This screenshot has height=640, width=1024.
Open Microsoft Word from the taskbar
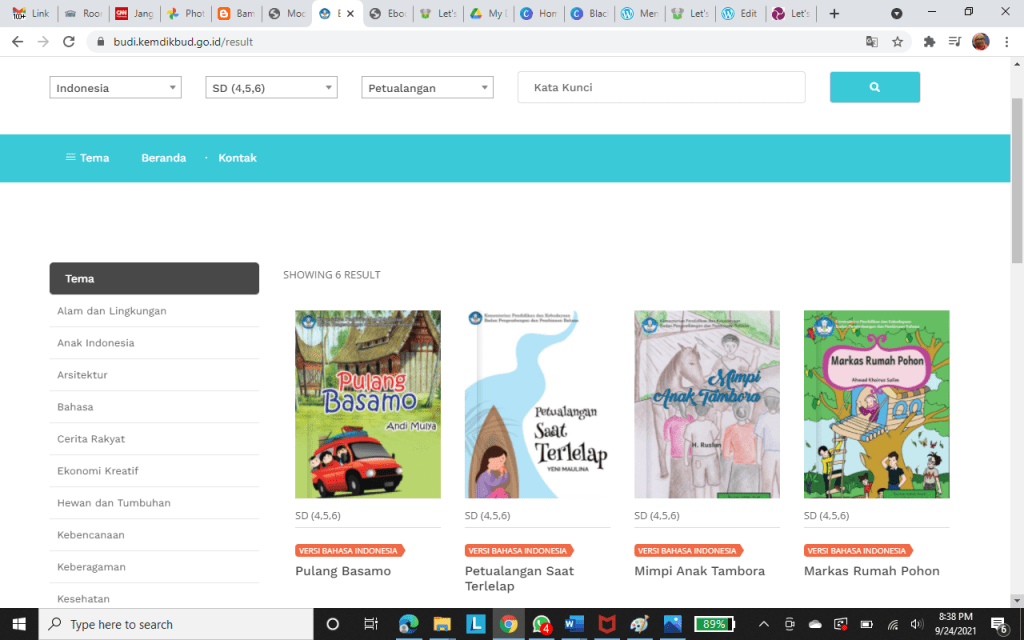click(x=574, y=624)
